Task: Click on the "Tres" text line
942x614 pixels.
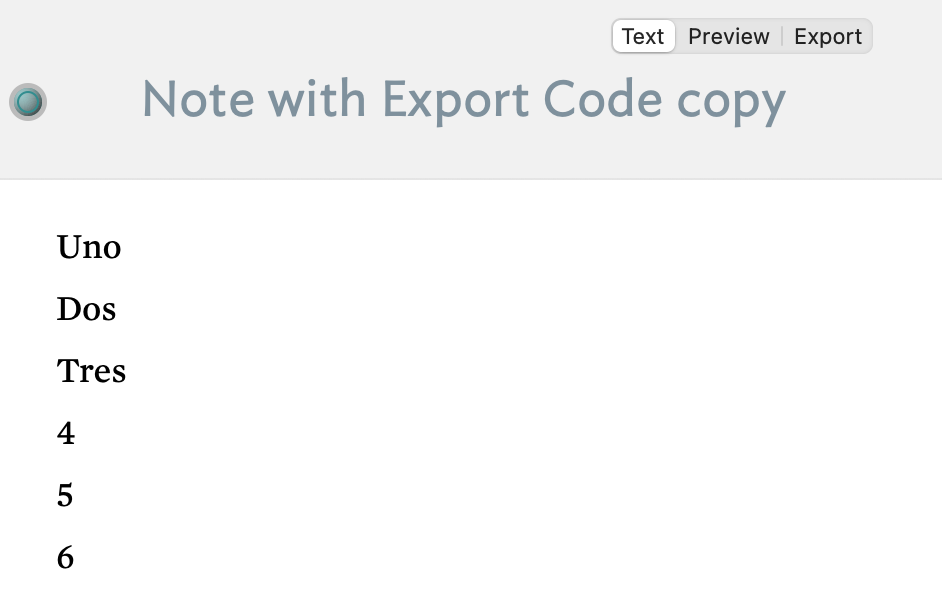Action: tap(91, 371)
